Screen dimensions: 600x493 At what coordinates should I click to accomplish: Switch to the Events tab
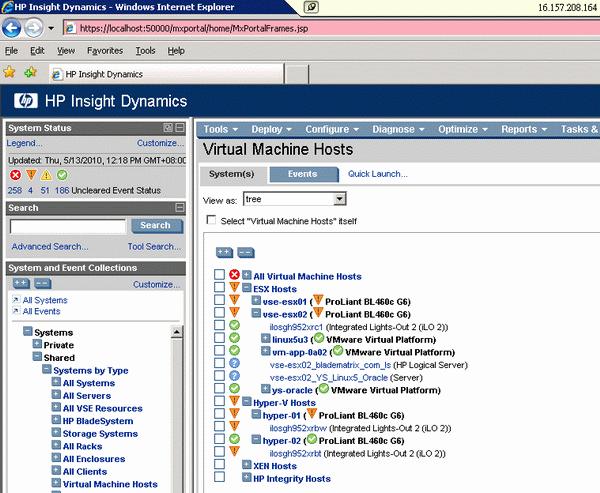click(x=303, y=174)
